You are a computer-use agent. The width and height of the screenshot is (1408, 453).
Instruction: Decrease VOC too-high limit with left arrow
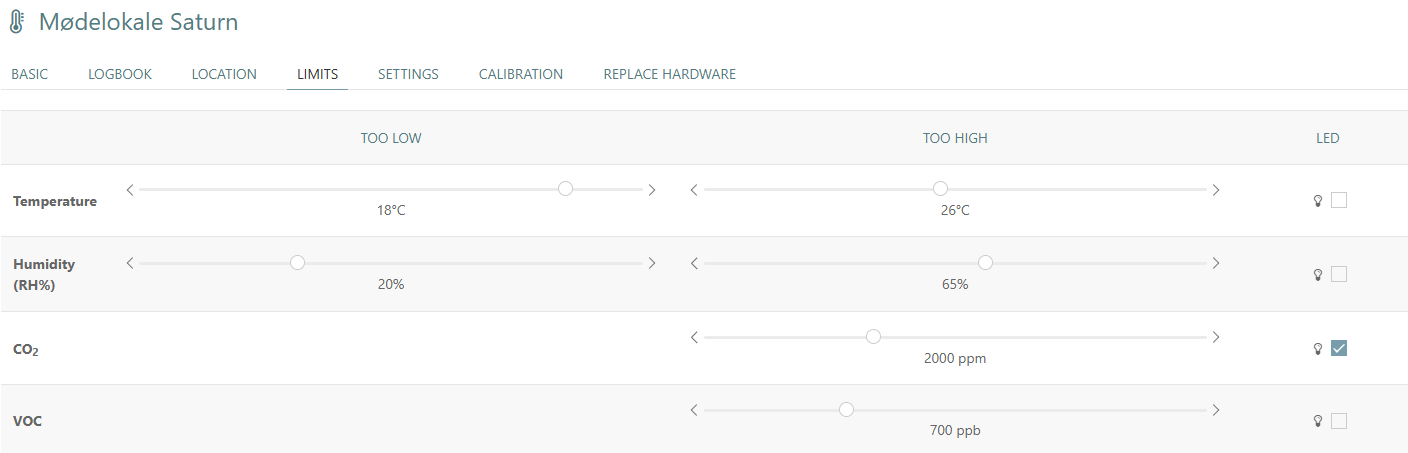[x=694, y=410]
